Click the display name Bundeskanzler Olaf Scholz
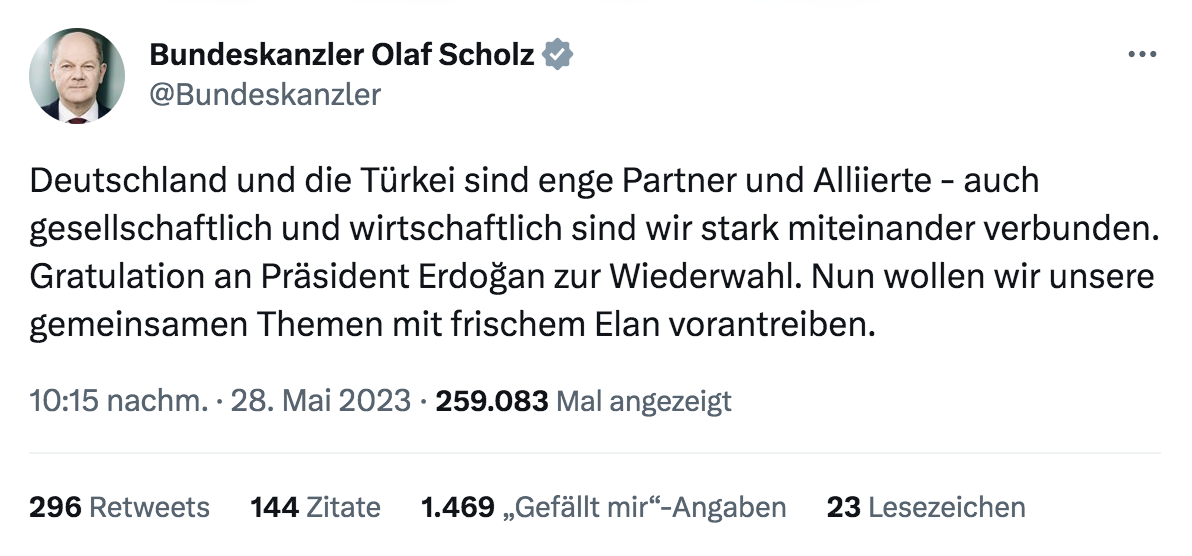Screen dimensions: 1192x556 pyautogui.click(x=341, y=55)
